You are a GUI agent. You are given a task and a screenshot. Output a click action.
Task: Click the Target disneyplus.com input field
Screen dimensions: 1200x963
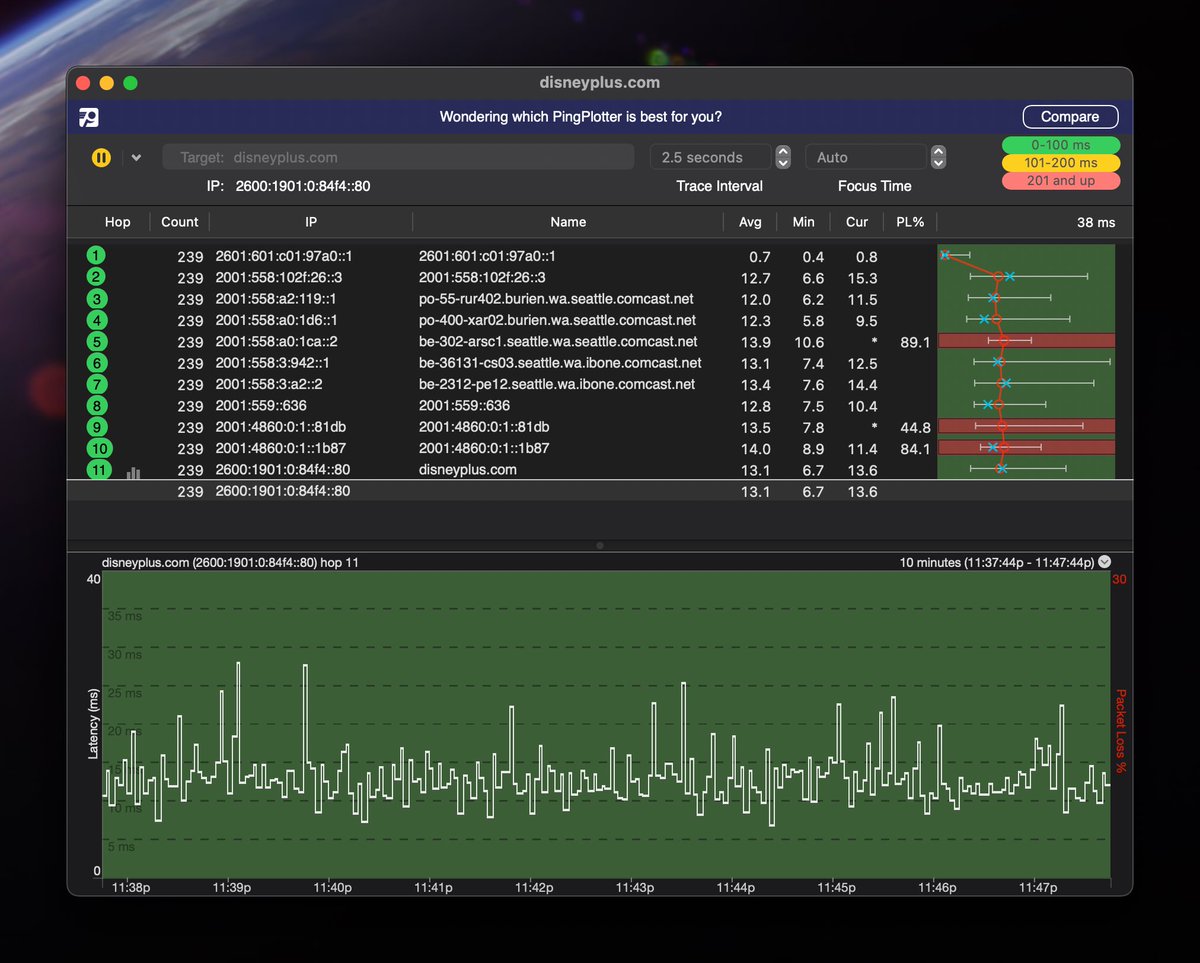point(398,157)
